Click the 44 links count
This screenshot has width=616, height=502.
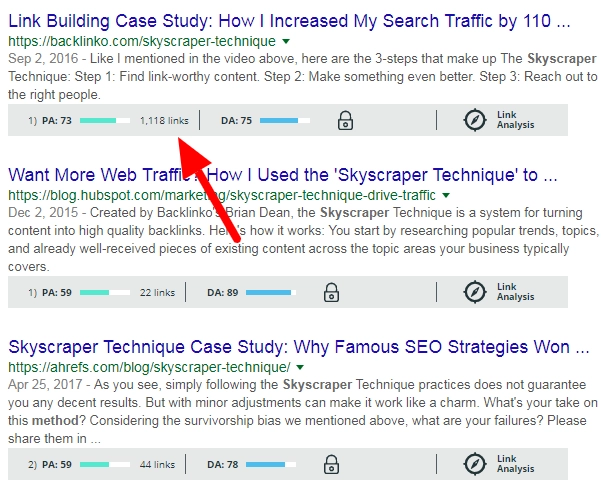(x=157, y=465)
